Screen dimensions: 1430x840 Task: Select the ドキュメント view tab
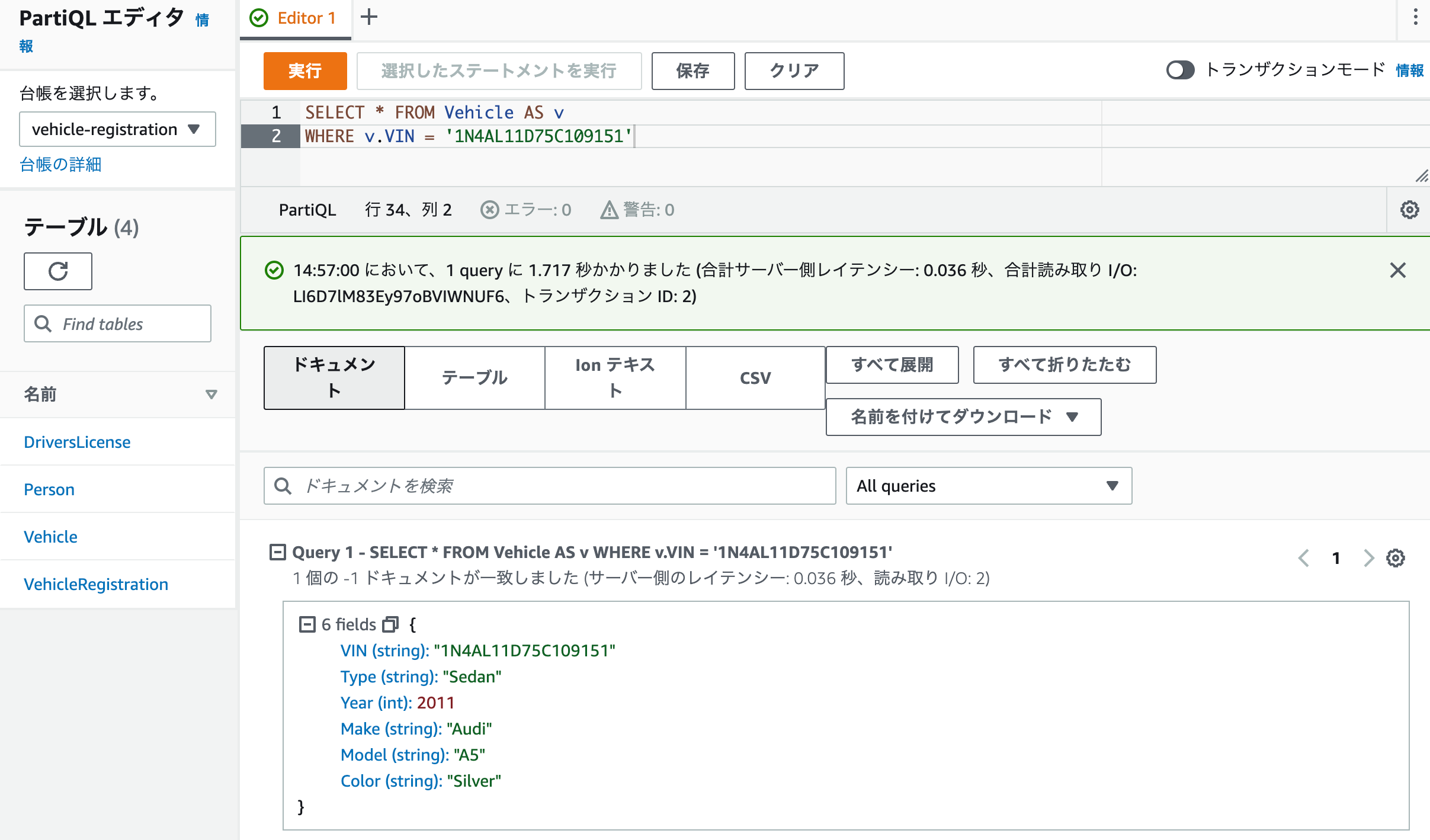[x=334, y=378]
